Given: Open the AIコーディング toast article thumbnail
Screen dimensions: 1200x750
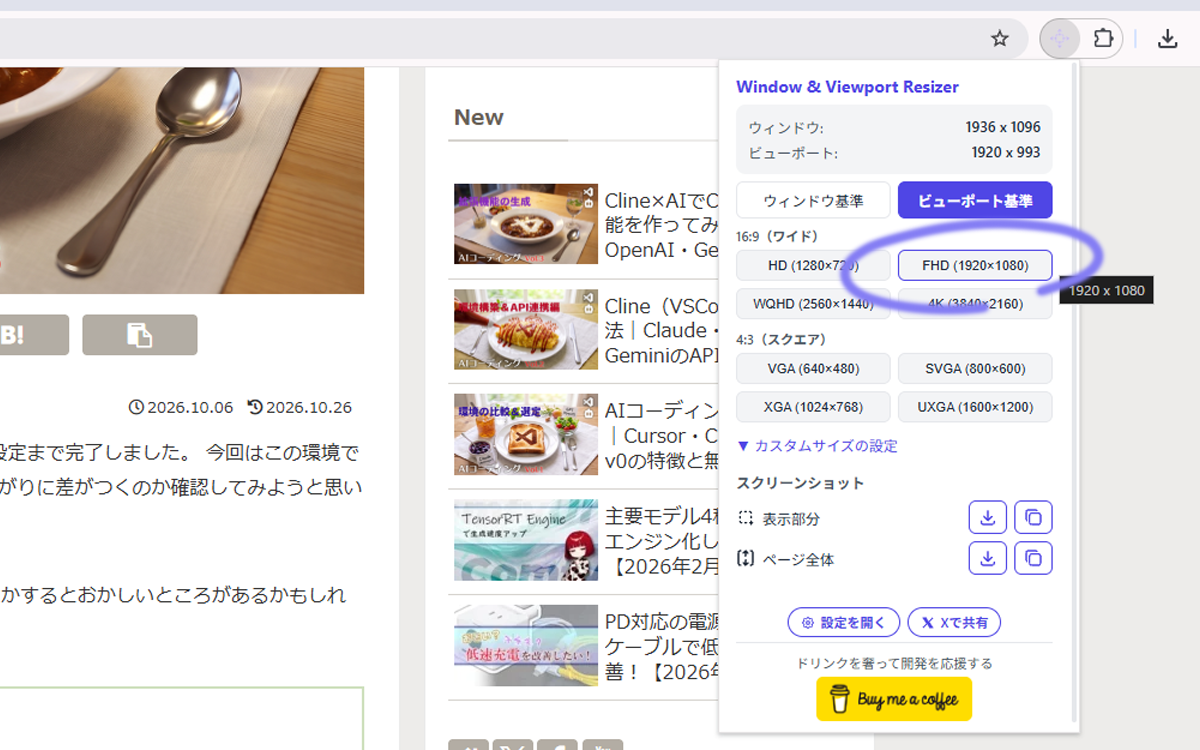Looking at the screenshot, I should tap(526, 434).
